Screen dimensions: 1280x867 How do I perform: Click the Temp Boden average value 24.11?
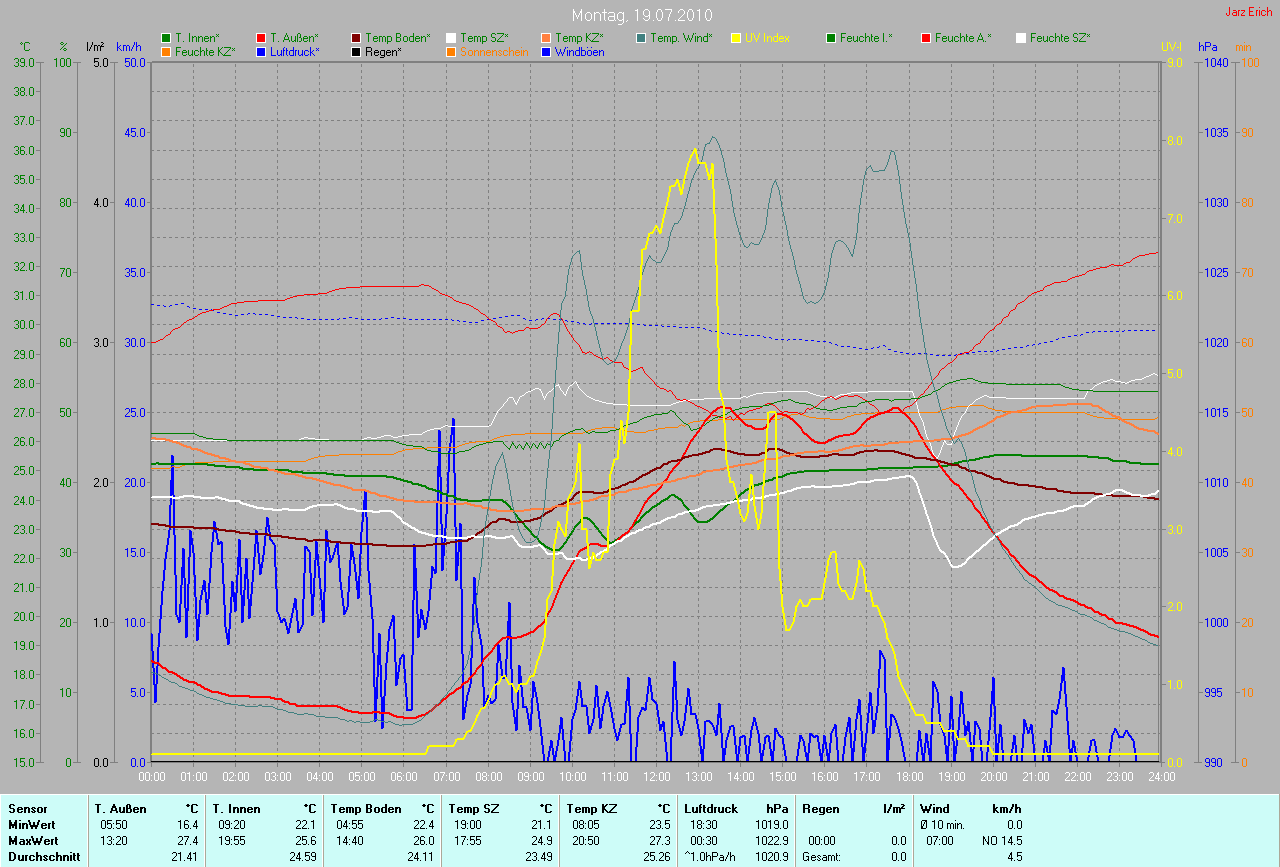421,858
